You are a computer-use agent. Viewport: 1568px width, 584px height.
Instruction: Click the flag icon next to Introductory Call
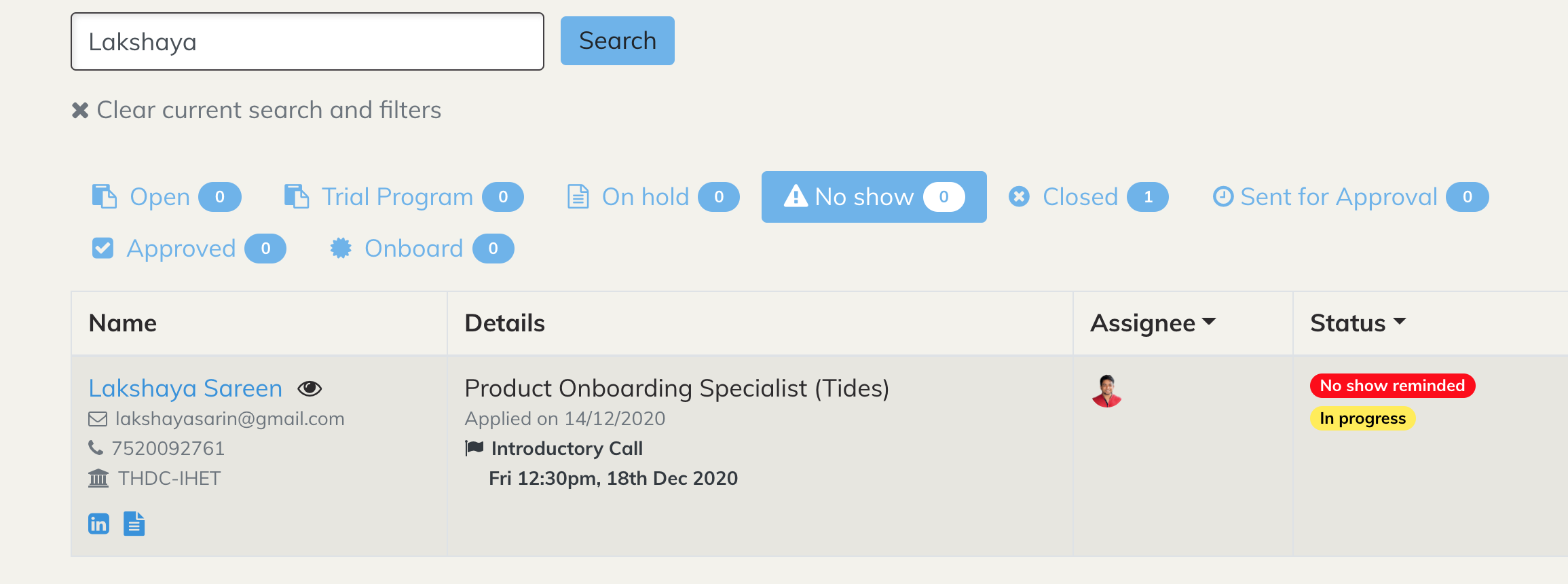(474, 448)
